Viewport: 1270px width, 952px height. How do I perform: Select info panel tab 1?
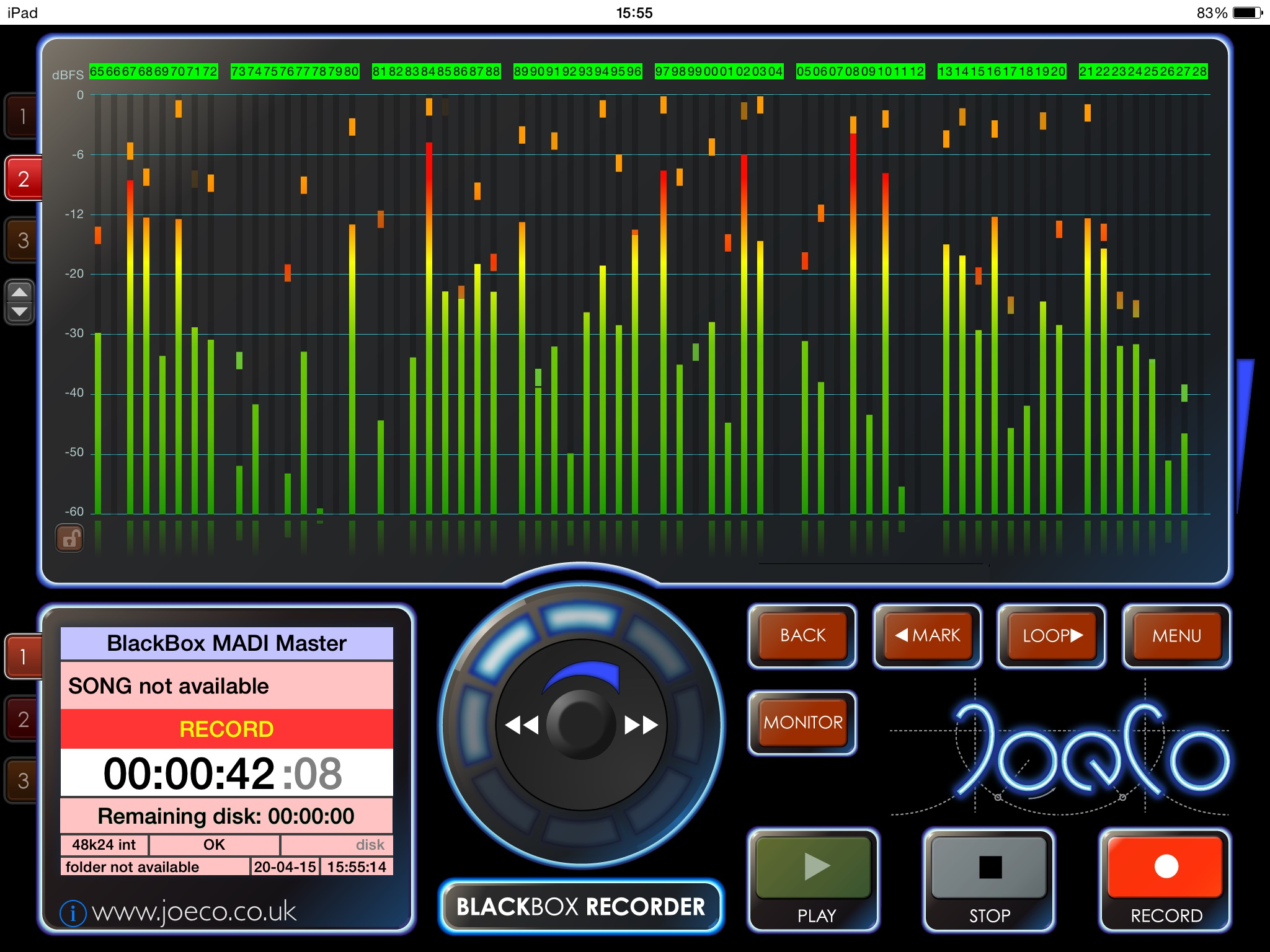[23, 656]
